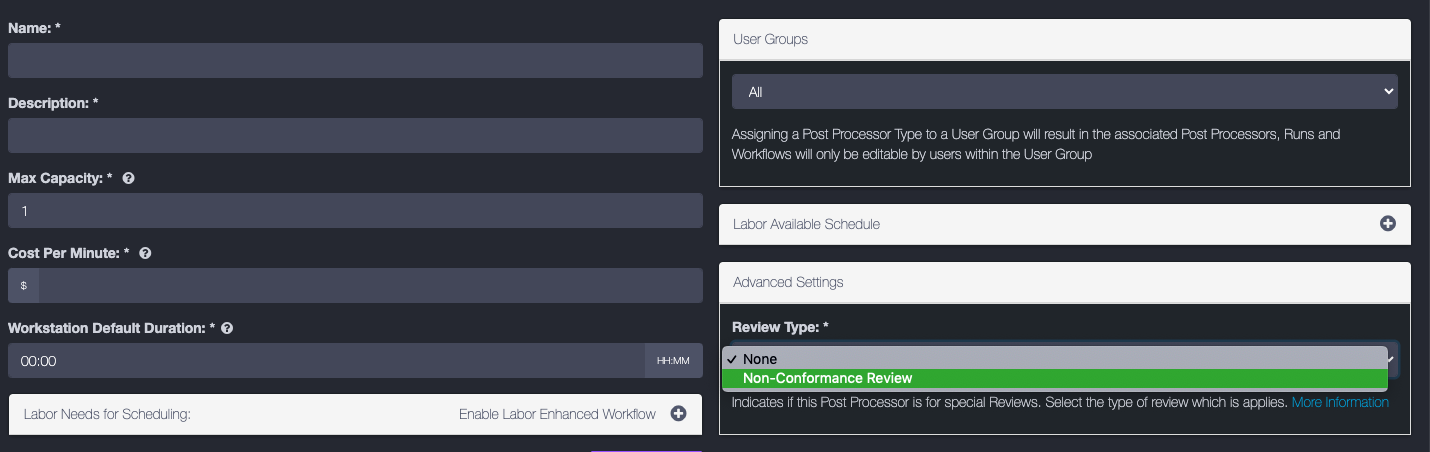The image size is (1430, 452).
Task: Open the More Information link
Action: click(1340, 402)
